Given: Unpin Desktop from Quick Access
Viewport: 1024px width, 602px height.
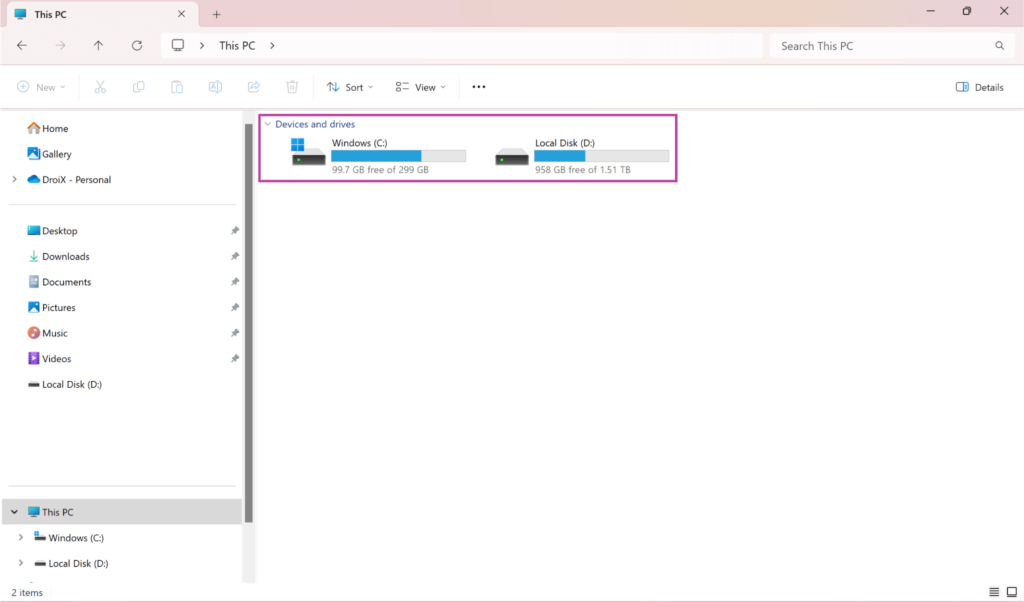Looking at the screenshot, I should click(x=234, y=230).
